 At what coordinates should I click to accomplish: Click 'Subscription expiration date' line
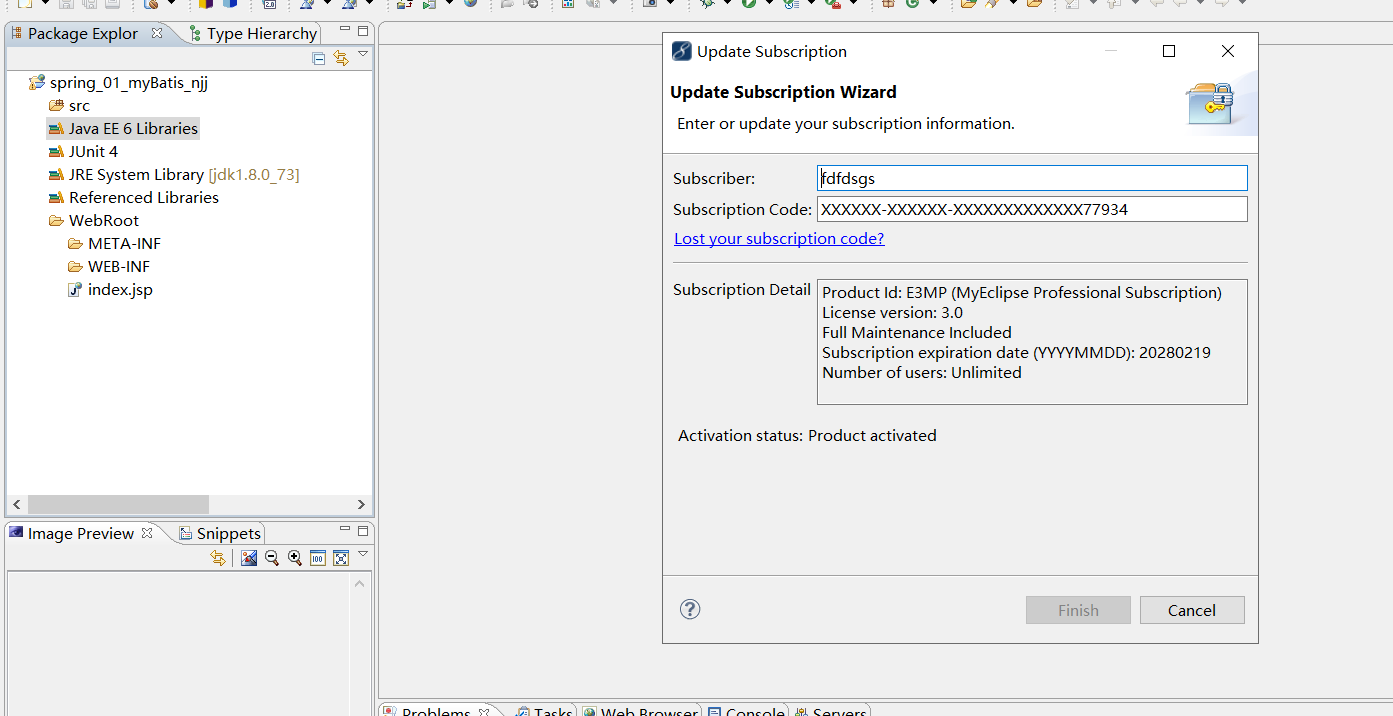coord(1016,352)
